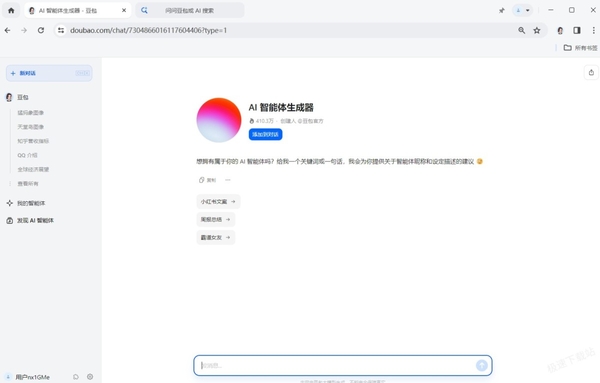Select the 小红书文案 suggestion chip
Screen dimensions: 600x383
[218, 201]
